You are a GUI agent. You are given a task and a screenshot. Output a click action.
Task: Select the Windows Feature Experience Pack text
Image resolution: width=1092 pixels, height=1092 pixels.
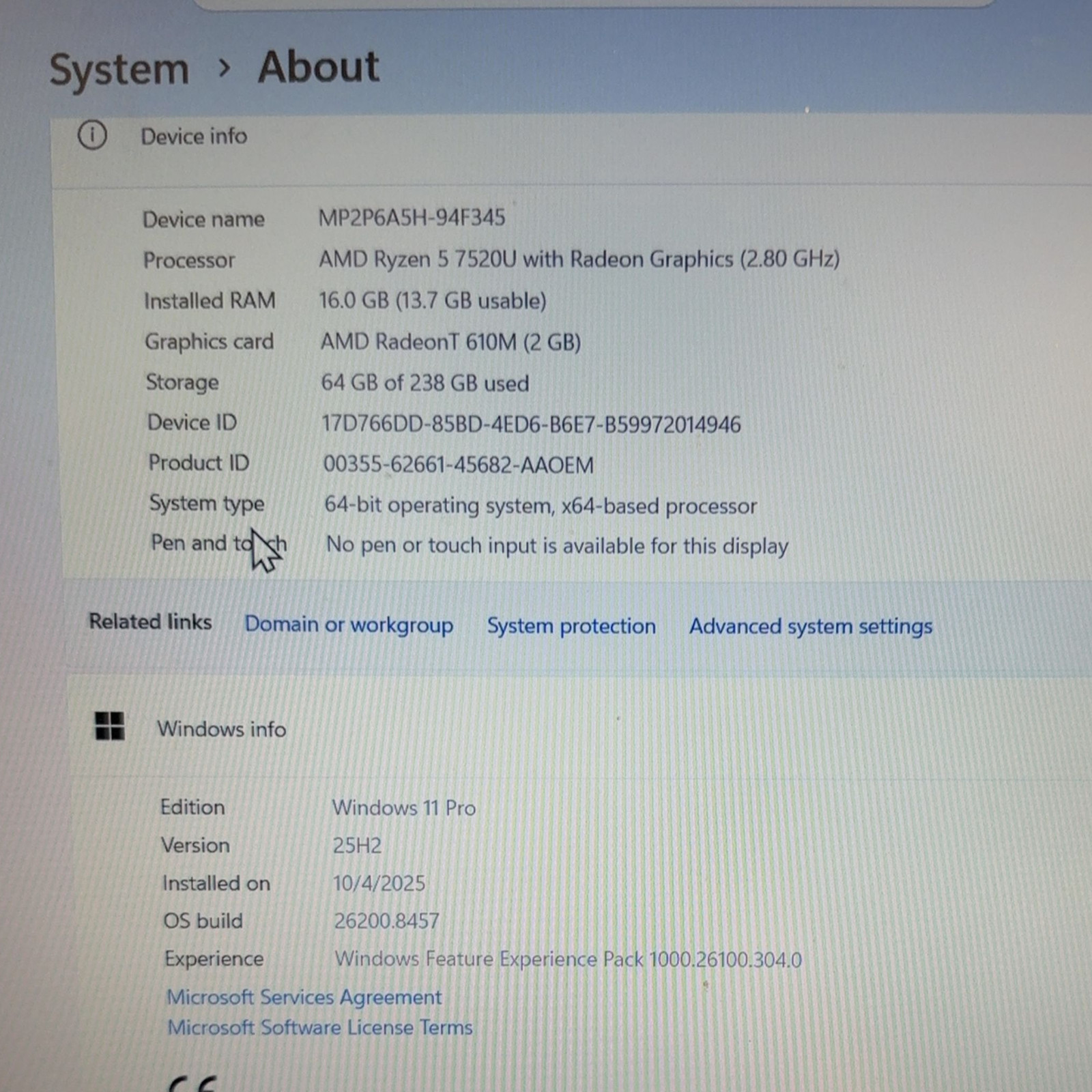click(568, 959)
